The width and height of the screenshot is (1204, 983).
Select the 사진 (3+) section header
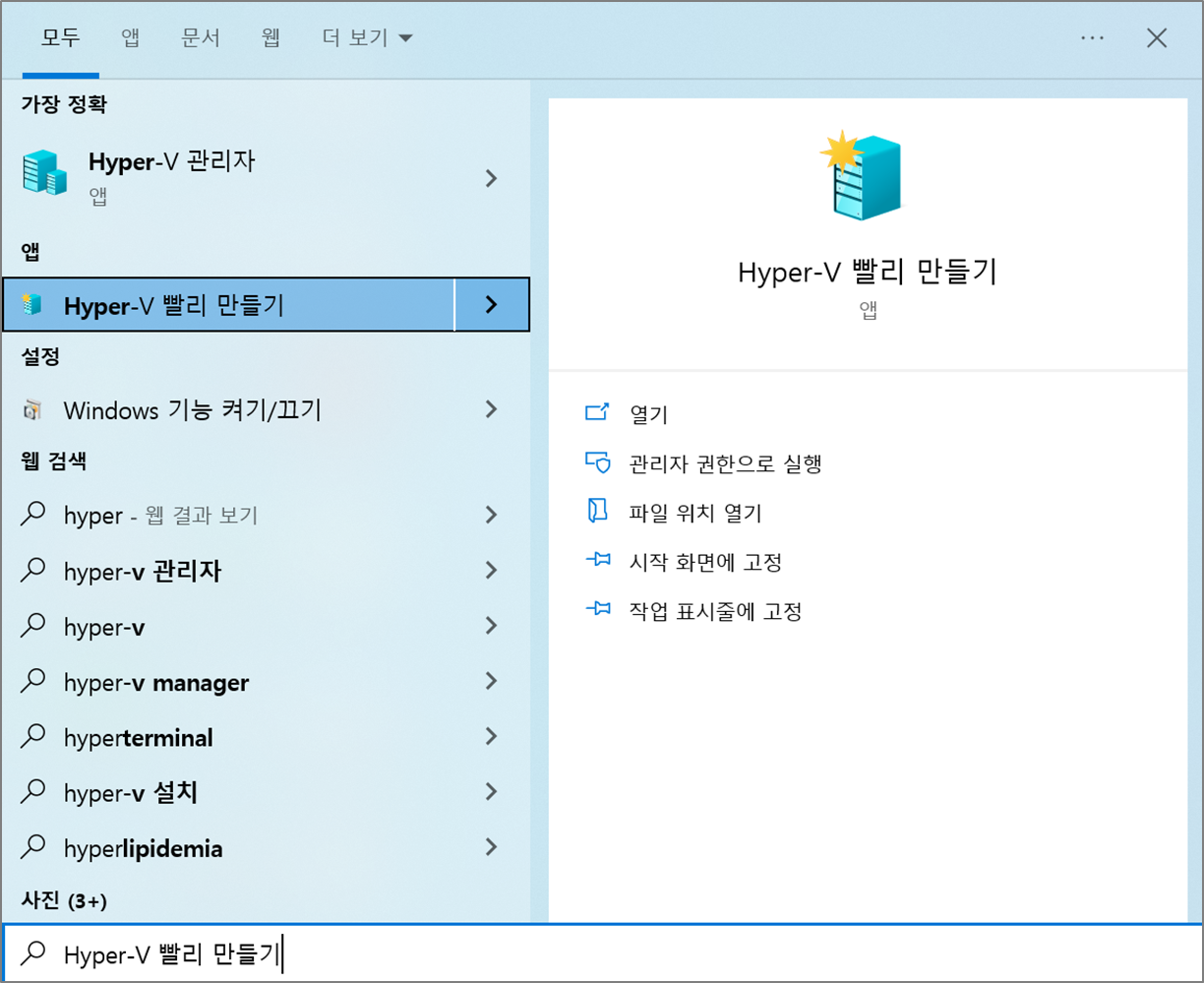click(63, 899)
